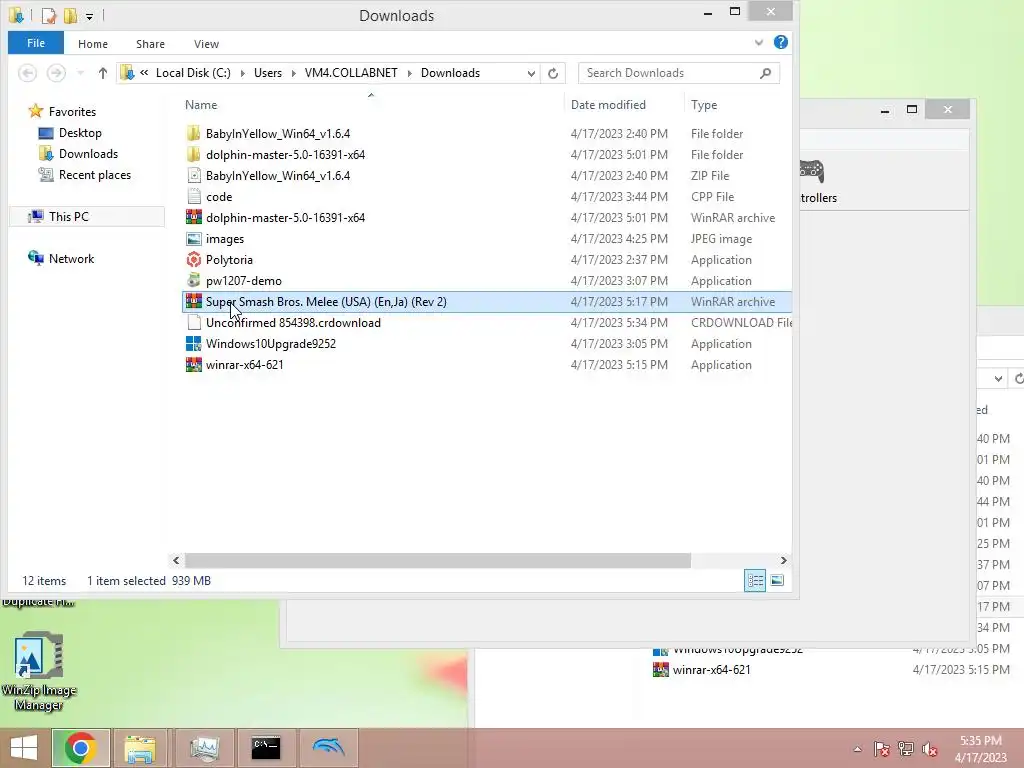Image resolution: width=1024 pixels, height=768 pixels.
Task: Sort by the Name column header
Action: (x=200, y=104)
